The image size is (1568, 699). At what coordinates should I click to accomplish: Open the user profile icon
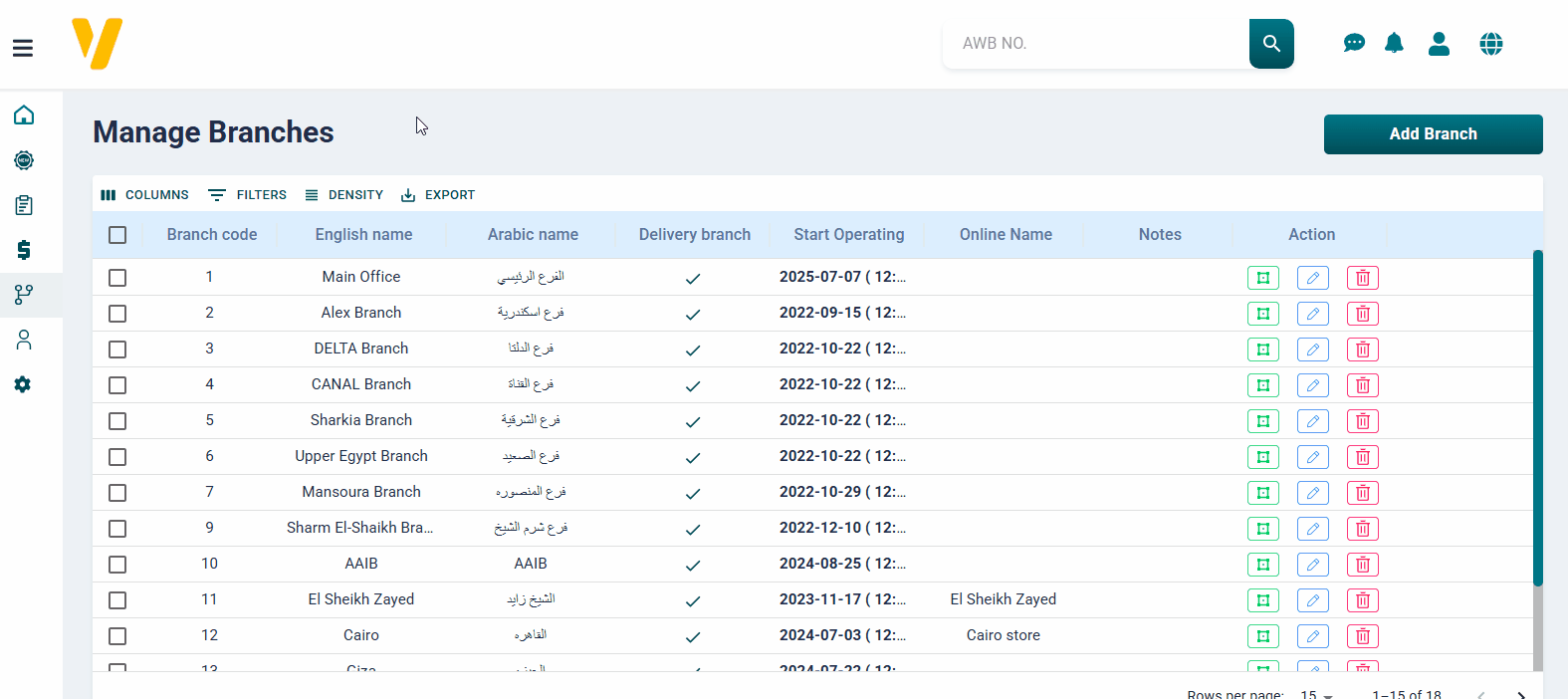[1439, 44]
